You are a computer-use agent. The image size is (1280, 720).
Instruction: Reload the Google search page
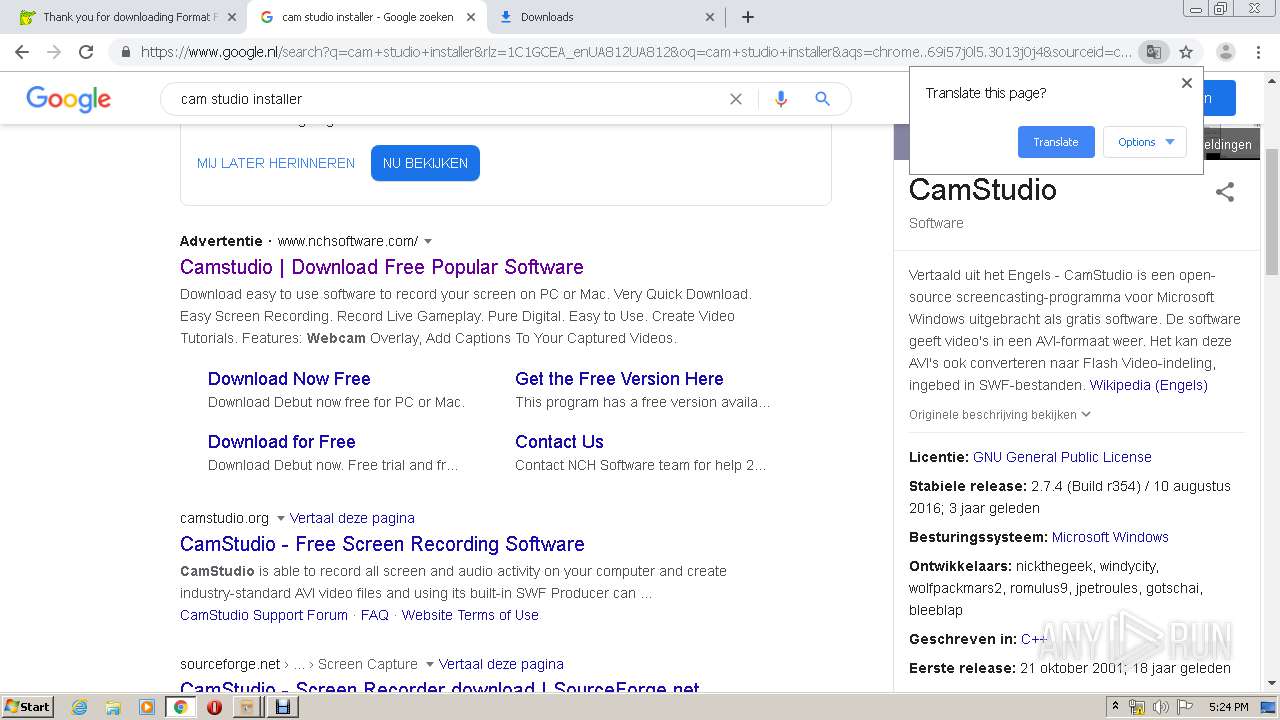[x=86, y=52]
